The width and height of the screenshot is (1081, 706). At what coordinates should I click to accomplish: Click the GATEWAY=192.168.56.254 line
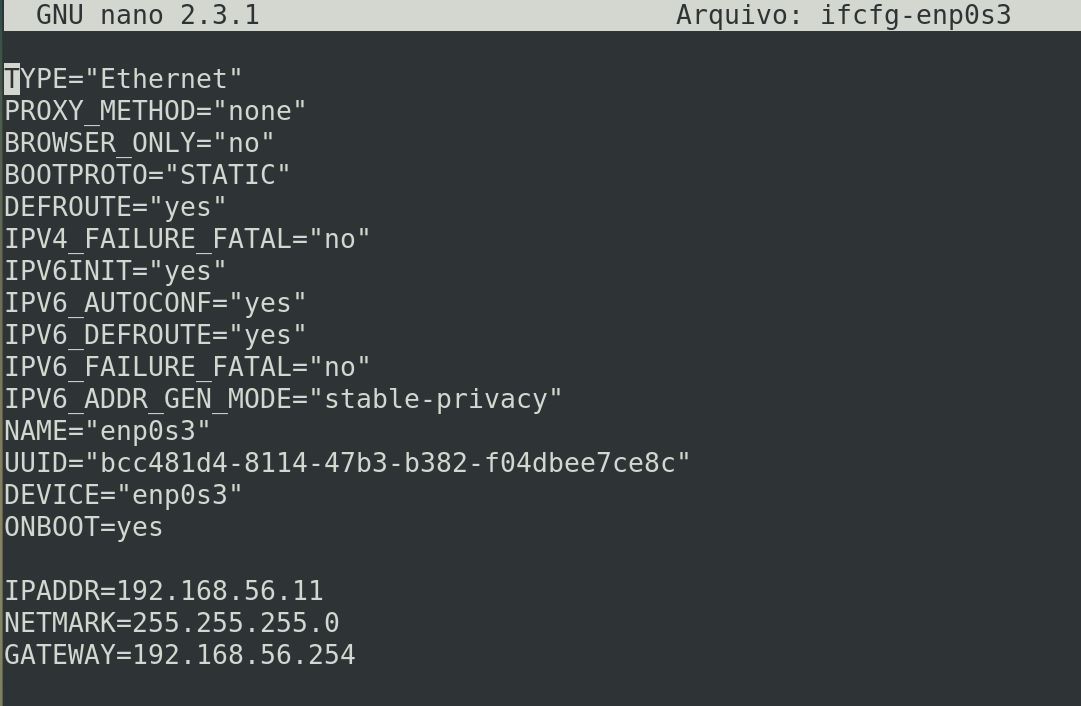180,655
